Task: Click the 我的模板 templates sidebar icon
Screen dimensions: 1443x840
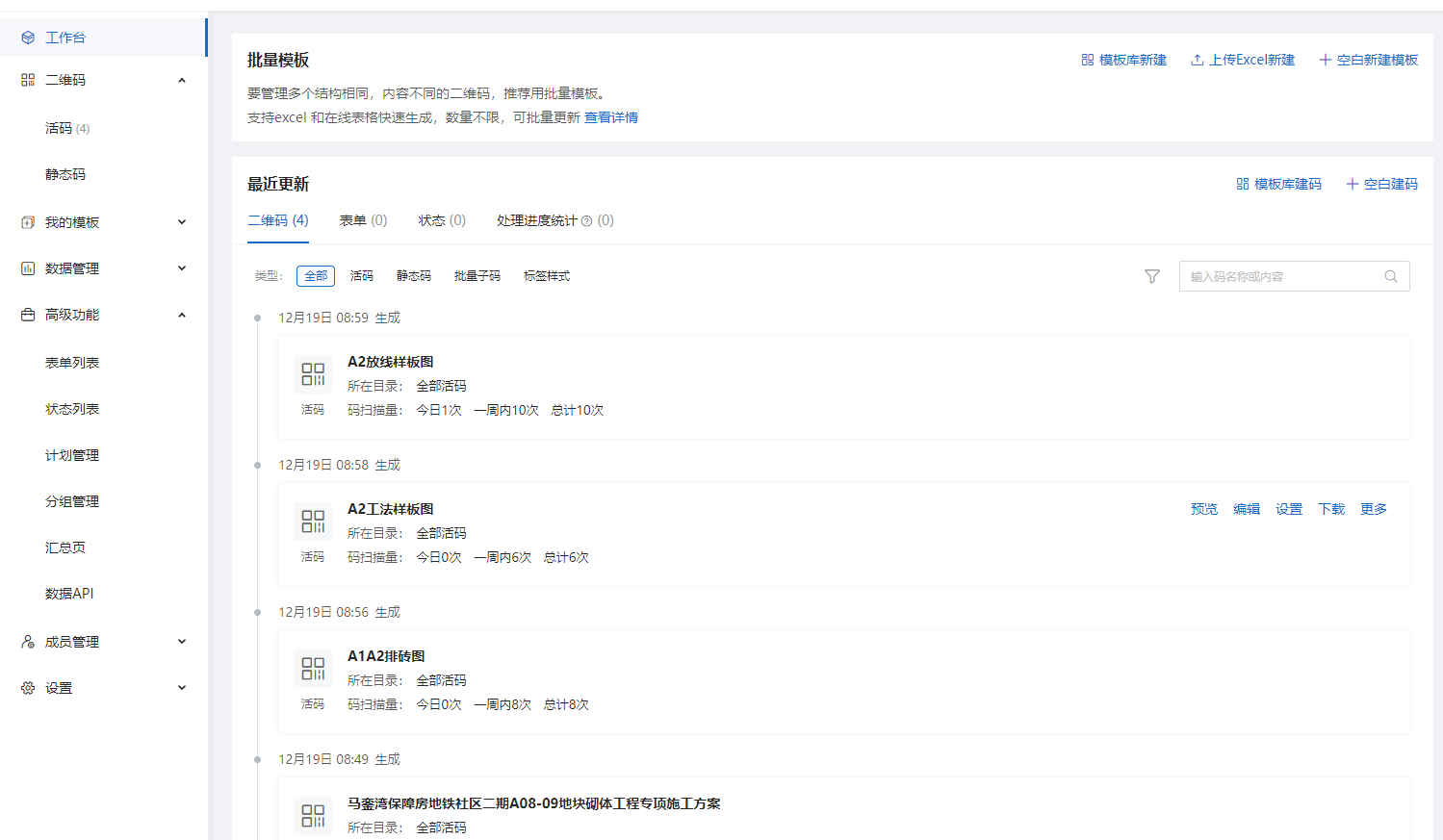Action: click(x=26, y=221)
